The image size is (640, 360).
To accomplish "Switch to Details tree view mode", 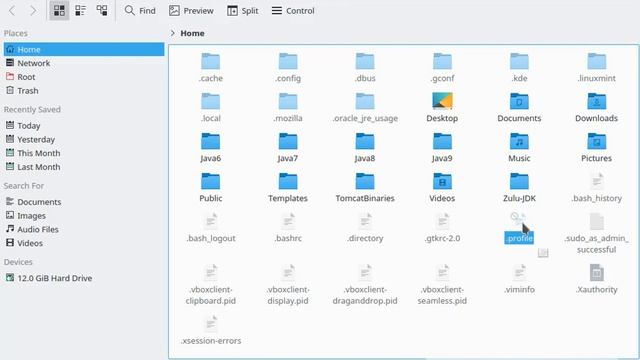I will [x=102, y=11].
